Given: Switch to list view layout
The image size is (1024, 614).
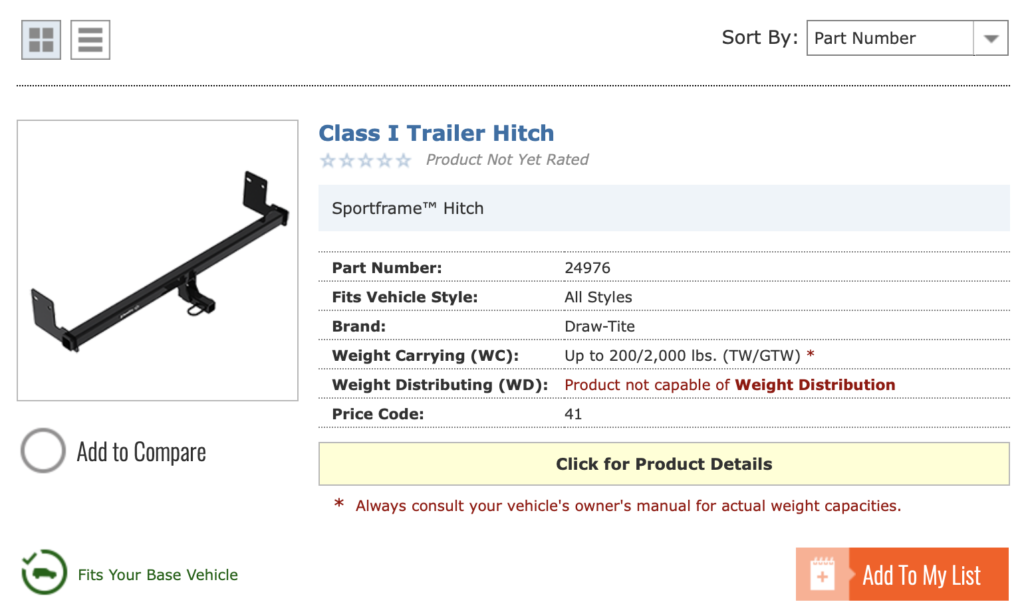Looking at the screenshot, I should point(90,40).
